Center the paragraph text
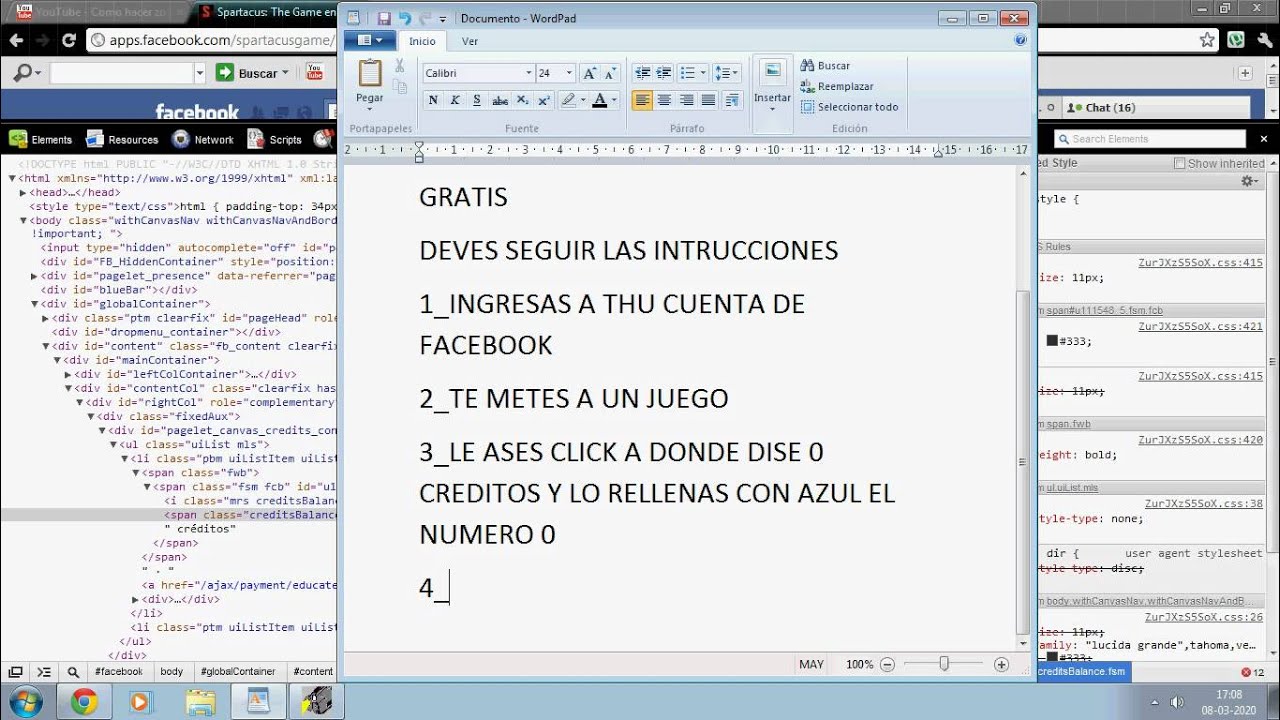 664,100
